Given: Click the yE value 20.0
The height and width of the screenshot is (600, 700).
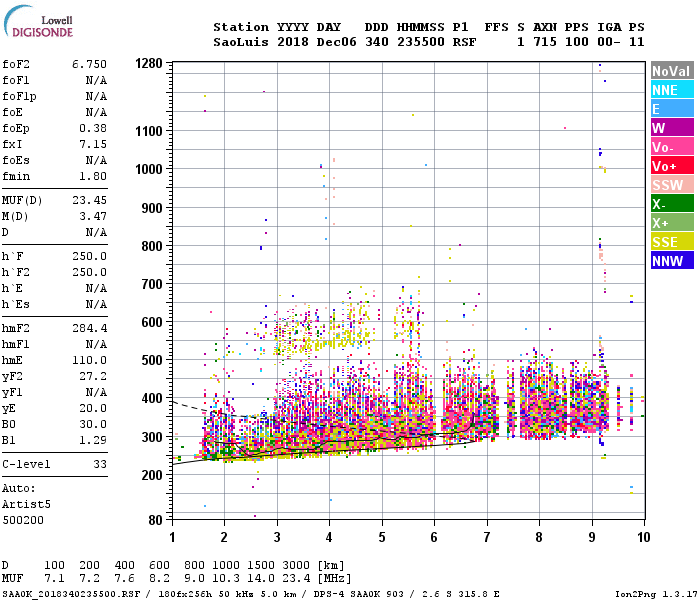Looking at the screenshot, I should (93, 408).
